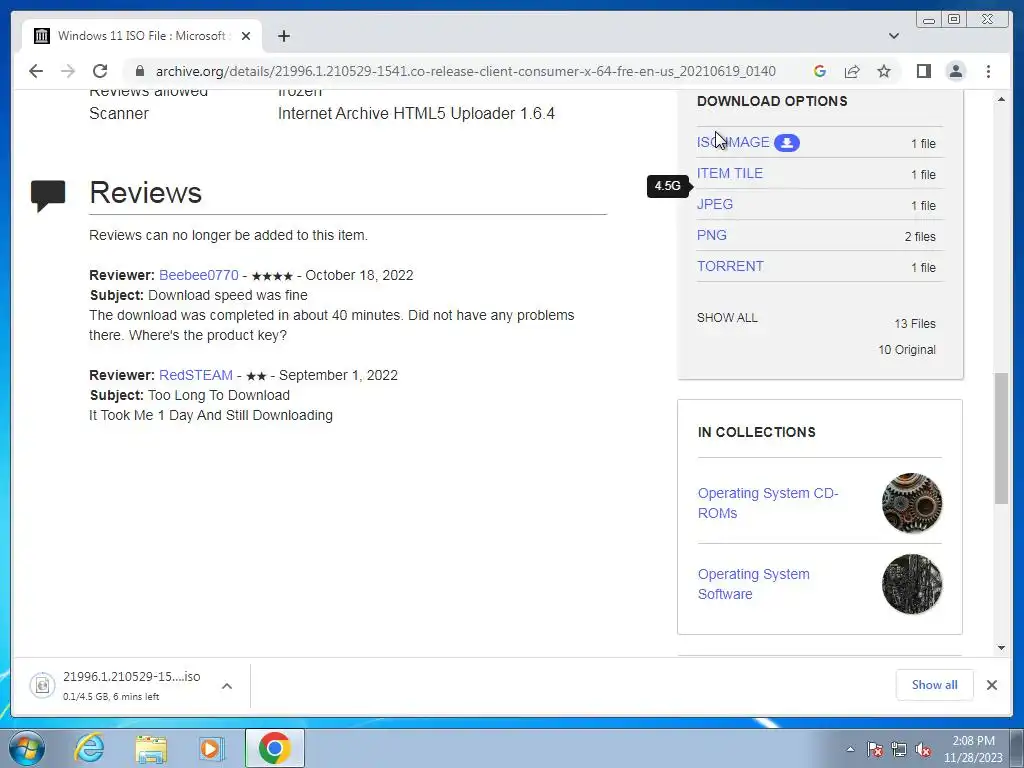Viewport: 1024px width, 768px height.
Task: Click the gears thumbnail for CD-ROMs collection
Action: (912, 503)
